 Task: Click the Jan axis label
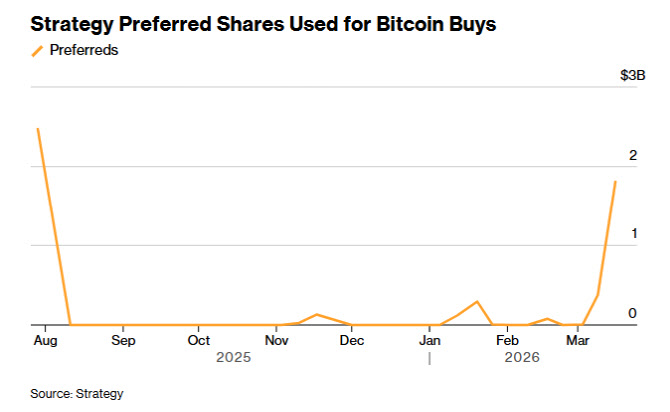[x=429, y=341]
